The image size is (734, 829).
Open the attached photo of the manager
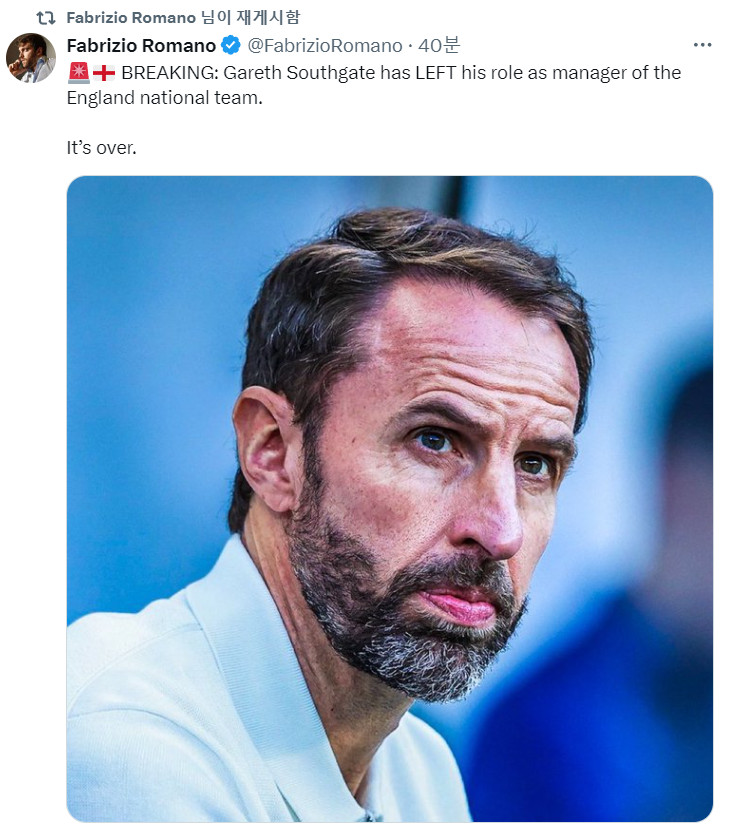click(x=390, y=499)
